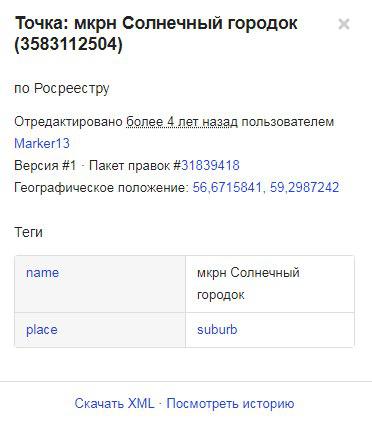372x426 pixels.
Task: Open the name tag key link
Action: pos(43,273)
